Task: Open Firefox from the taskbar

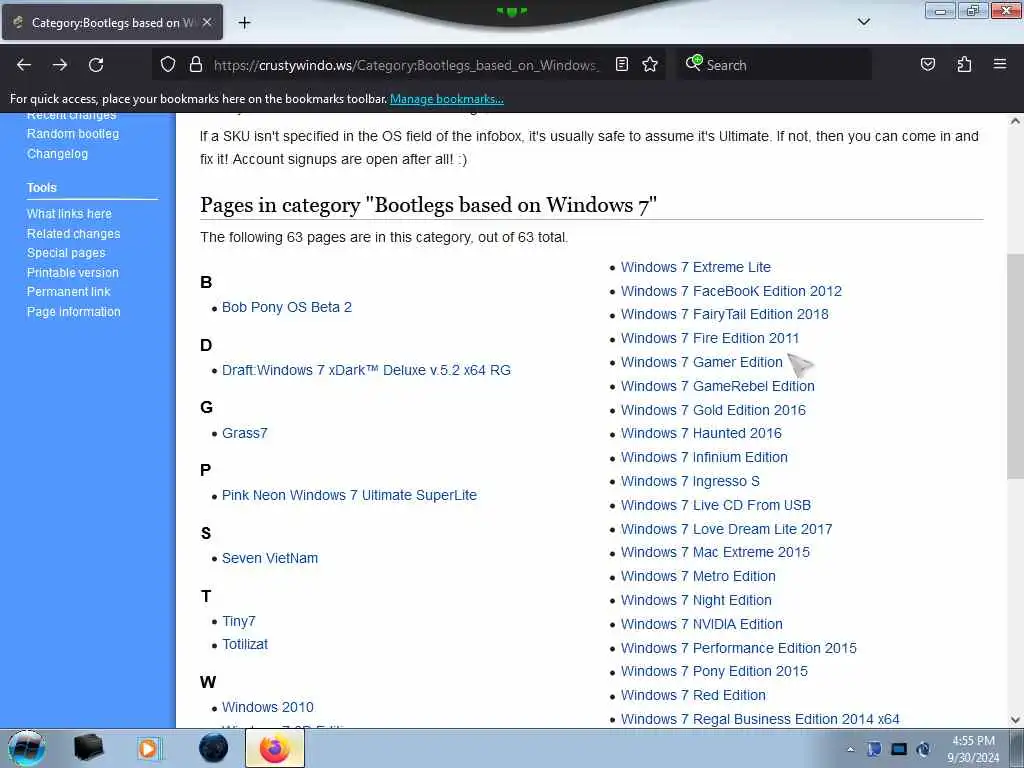Action: [275, 748]
